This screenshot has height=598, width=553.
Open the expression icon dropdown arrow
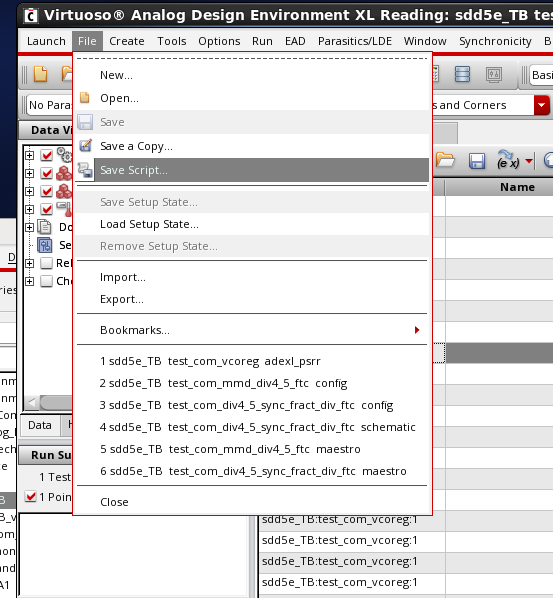(x=529, y=161)
